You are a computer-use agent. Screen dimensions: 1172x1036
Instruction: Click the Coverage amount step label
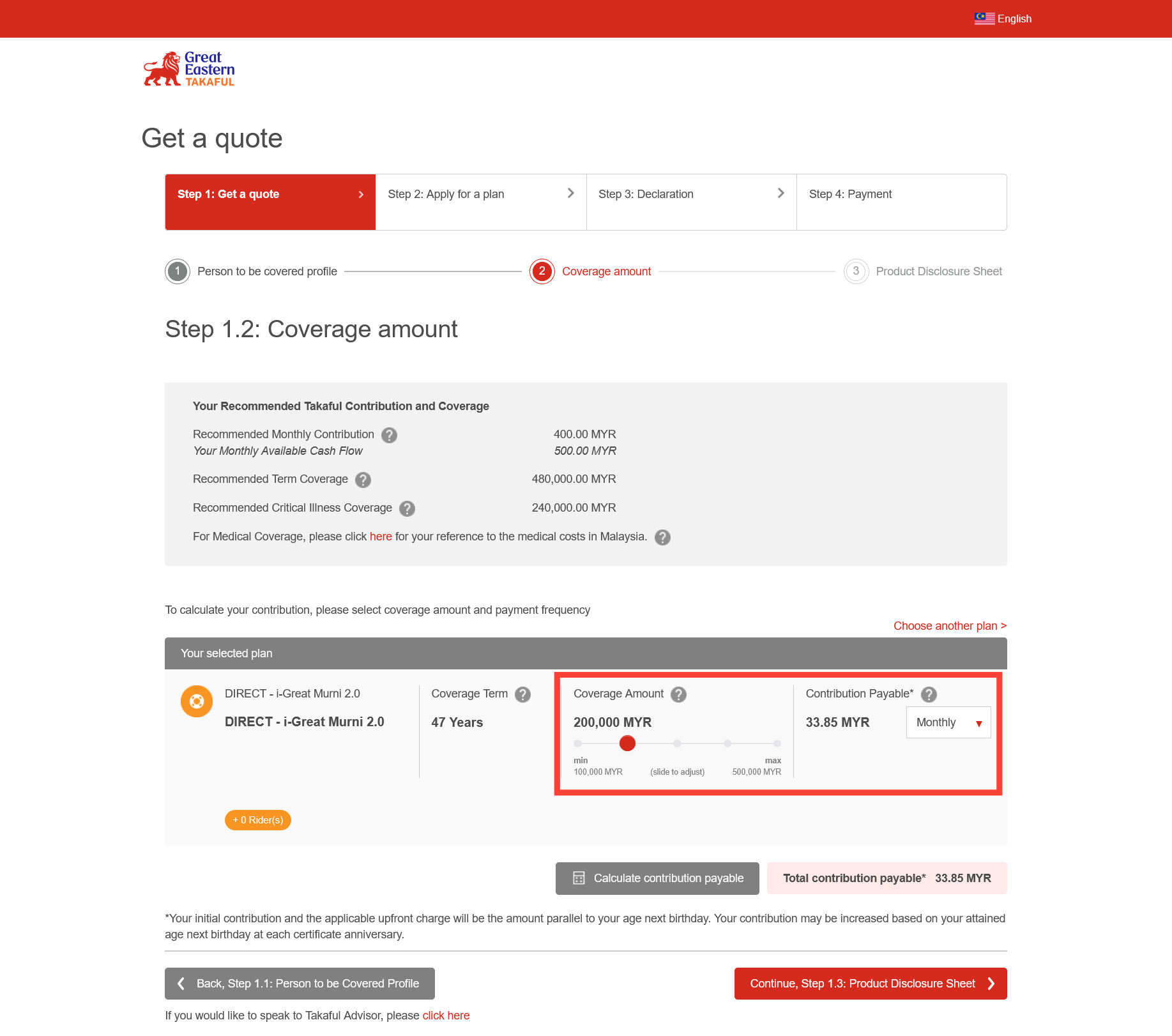click(606, 271)
